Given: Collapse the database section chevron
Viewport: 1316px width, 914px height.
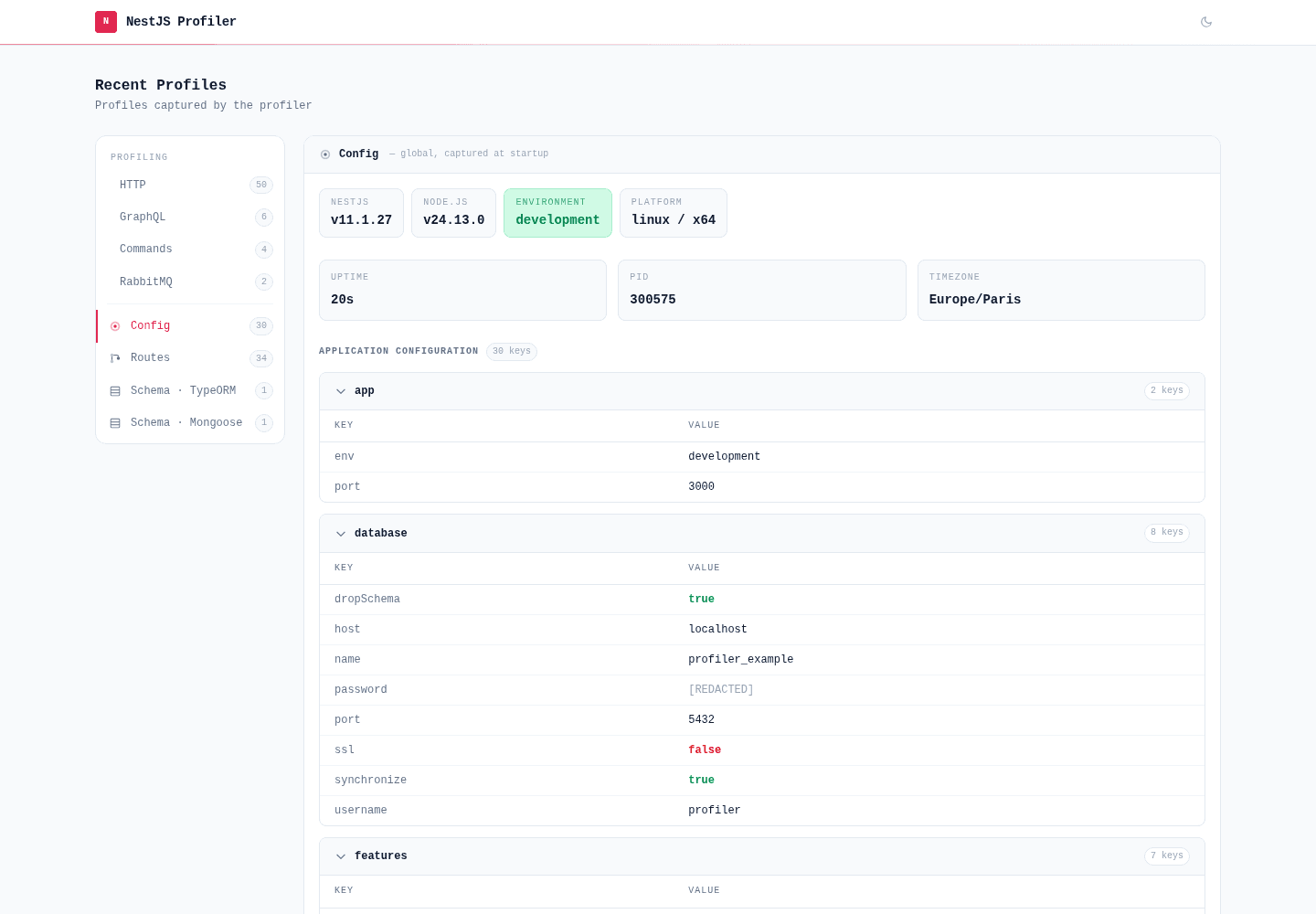Looking at the screenshot, I should tap(341, 534).
